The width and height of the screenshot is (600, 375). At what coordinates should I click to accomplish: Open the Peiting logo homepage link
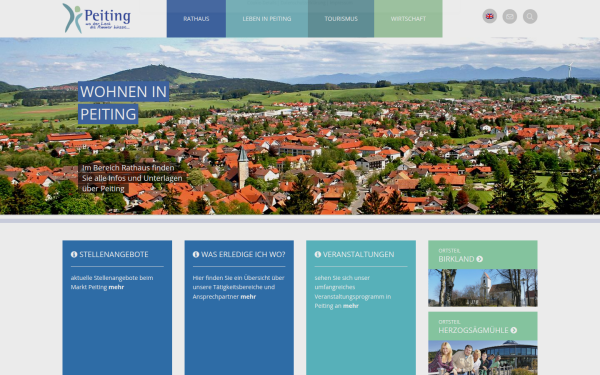pos(97,18)
